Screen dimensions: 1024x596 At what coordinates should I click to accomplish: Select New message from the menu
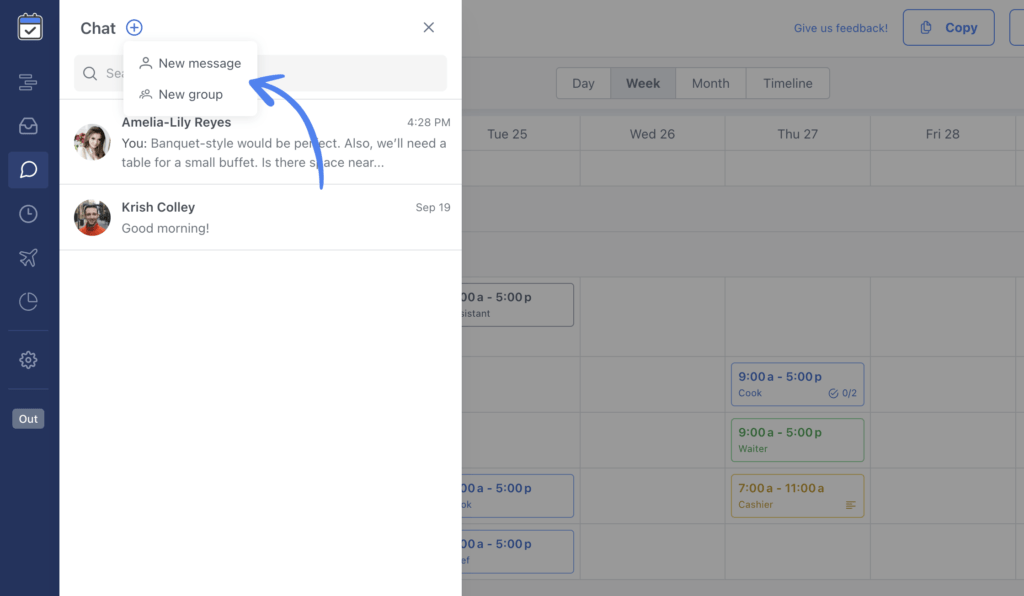[197, 62]
